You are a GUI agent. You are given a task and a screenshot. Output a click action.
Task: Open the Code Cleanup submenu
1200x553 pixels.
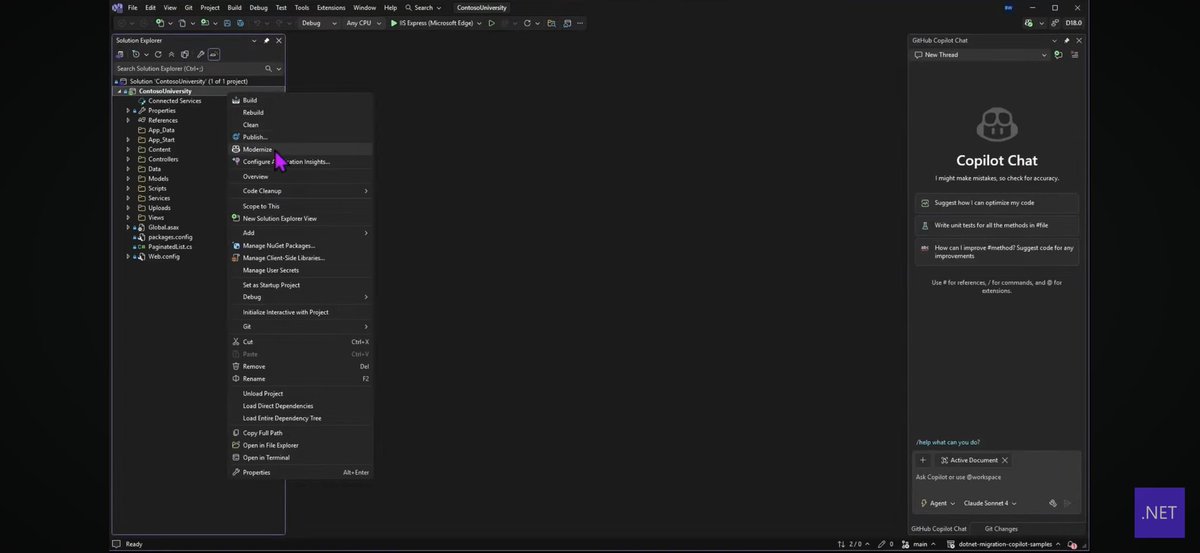tap(300, 190)
